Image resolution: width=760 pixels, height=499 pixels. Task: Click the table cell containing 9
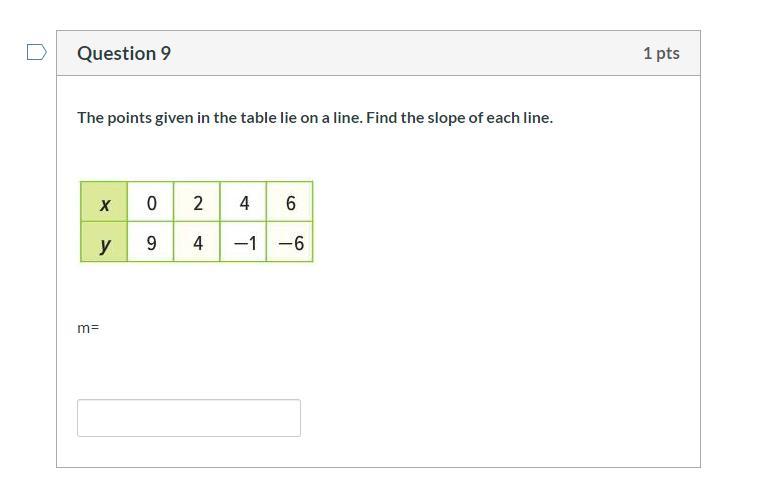151,243
